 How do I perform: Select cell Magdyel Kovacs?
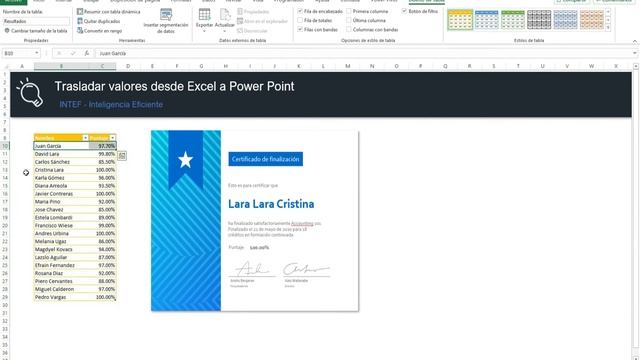pyautogui.click(x=61, y=249)
